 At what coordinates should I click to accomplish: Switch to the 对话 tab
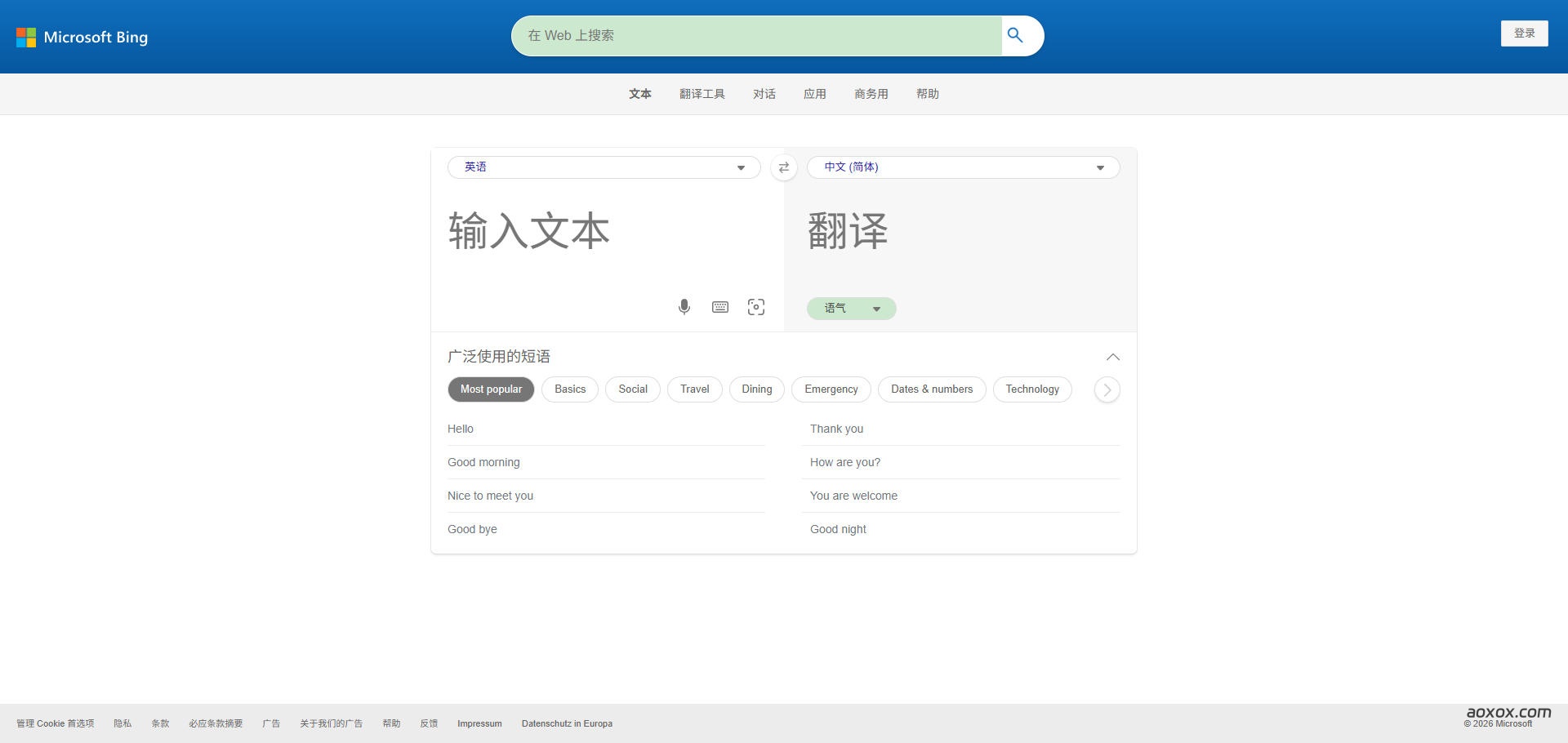pos(764,94)
